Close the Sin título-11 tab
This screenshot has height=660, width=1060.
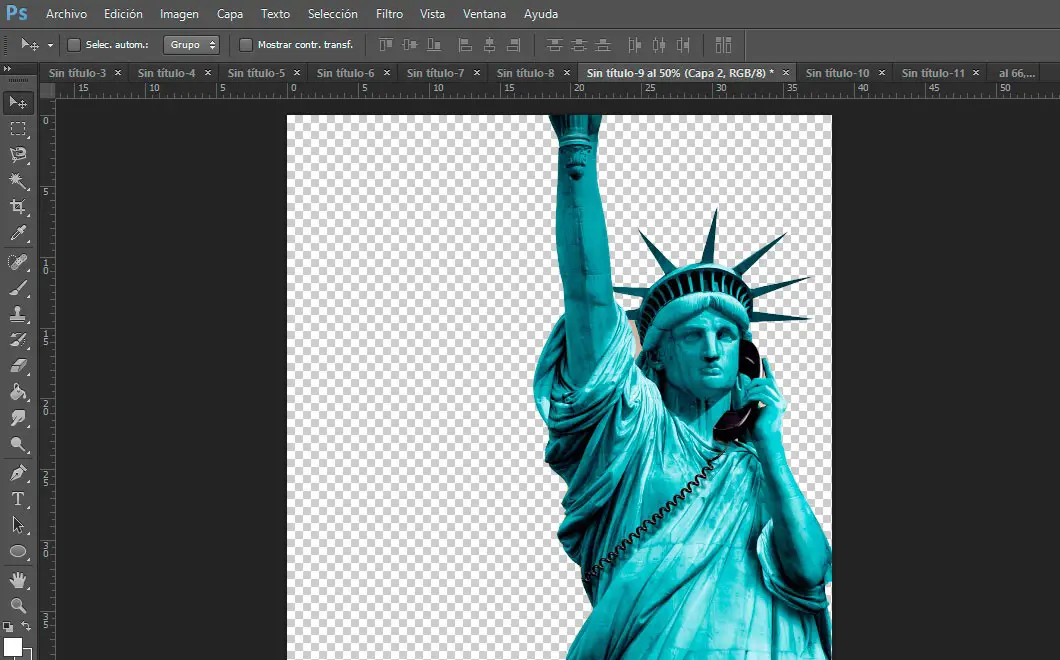(x=975, y=72)
